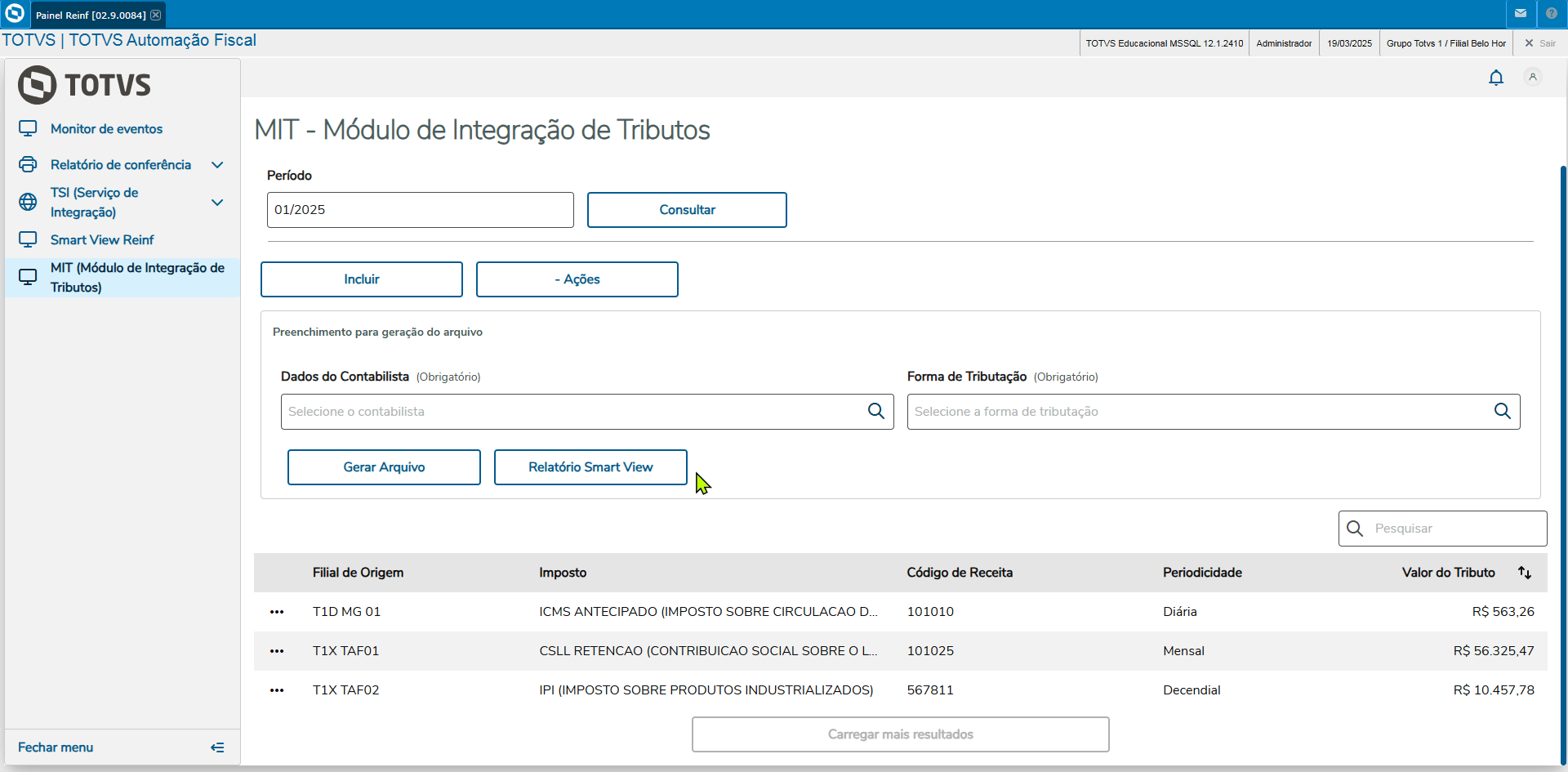The image size is (1568, 772).
Task: Click the Mensal periodicidade cell
Action: [1183, 651]
